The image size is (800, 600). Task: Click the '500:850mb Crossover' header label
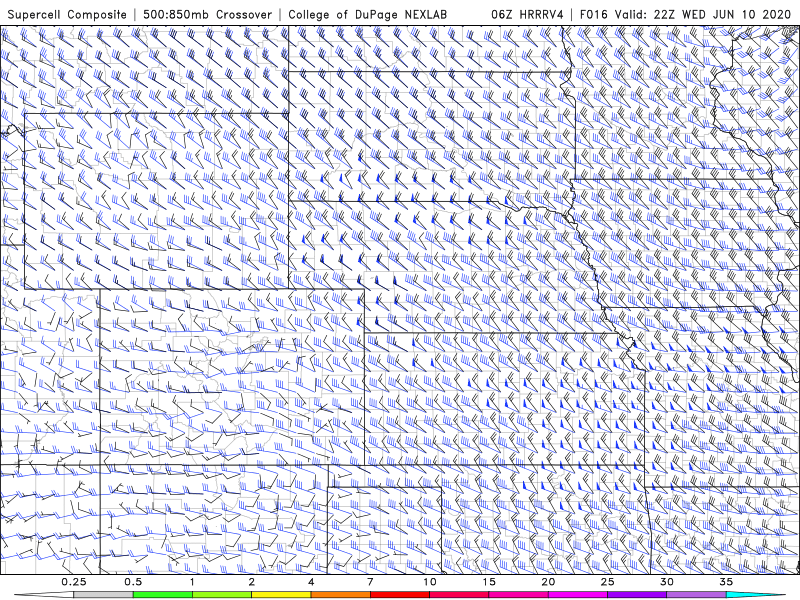pos(208,14)
